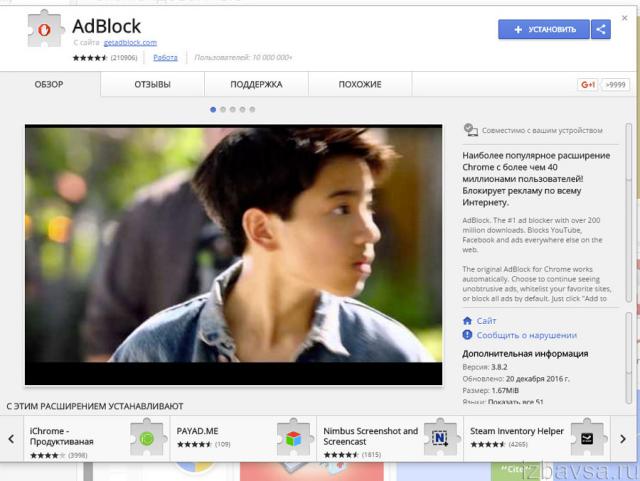
Task: Click the Google +1 button
Action: pos(588,85)
